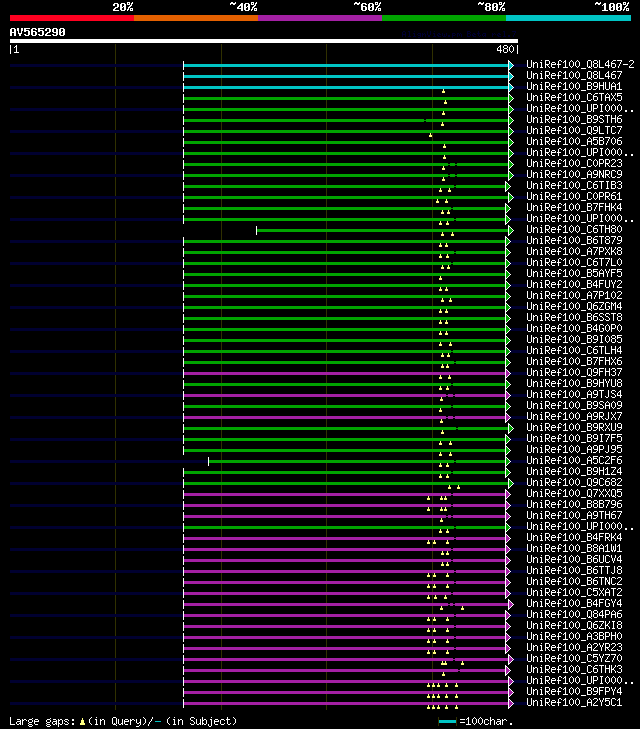The image size is (640, 729).
Task: Click the UniRef100_B6UCV4 label
Action: pos(574,559)
